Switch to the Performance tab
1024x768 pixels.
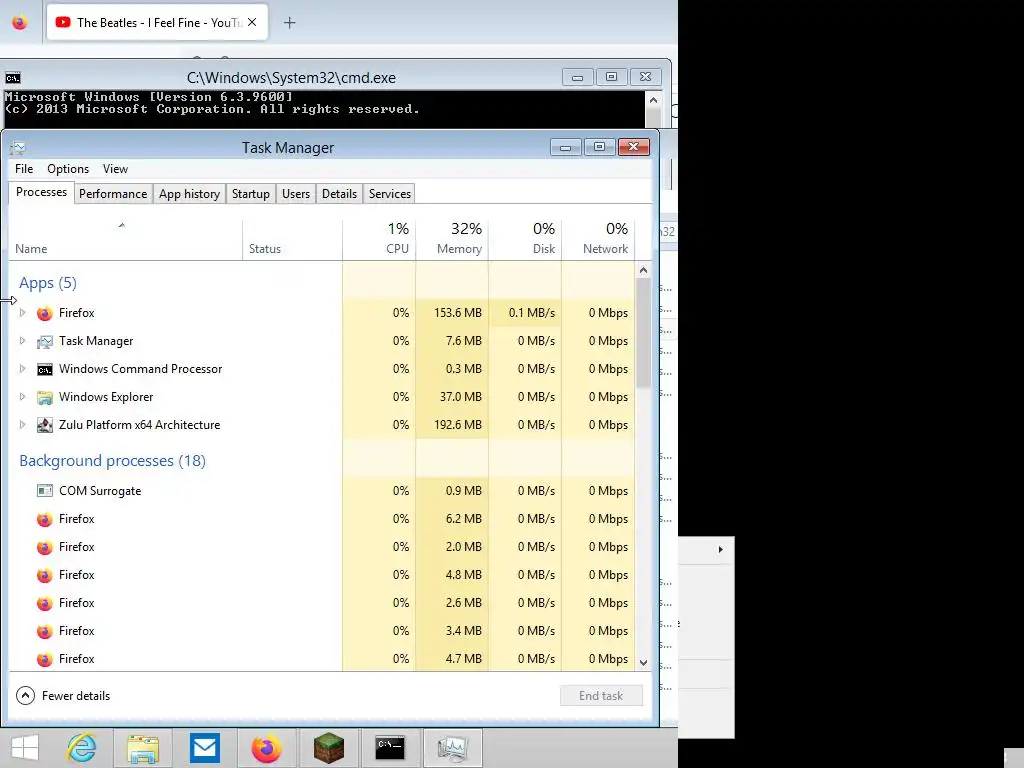pyautogui.click(x=113, y=194)
